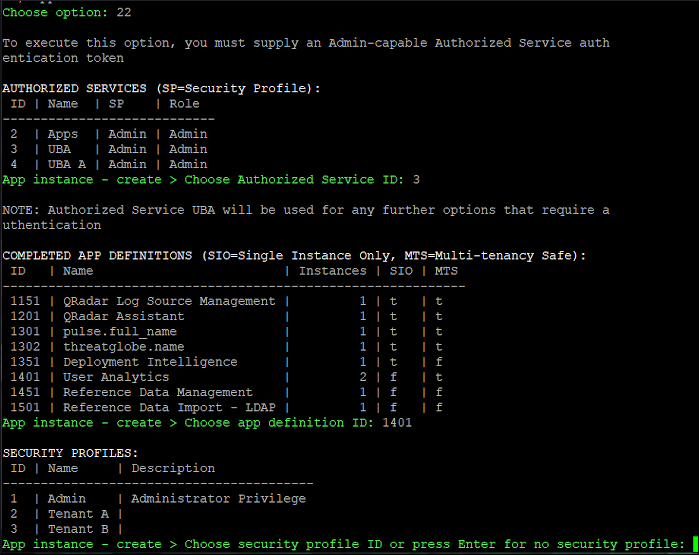
Task: Click the 'Administrator Privilege' description
Action: pyautogui.click(x=218, y=499)
